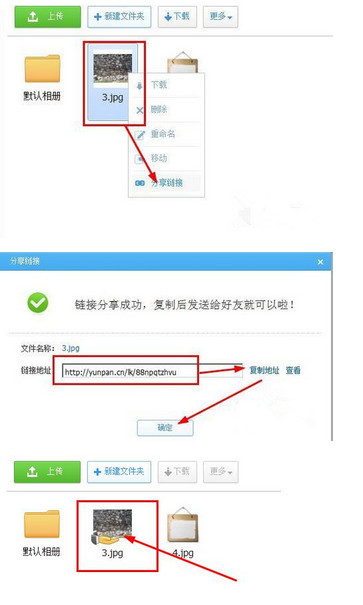363x605 pixels.
Task: Close the 分享链接 dialog with the X
Action: click(320, 262)
